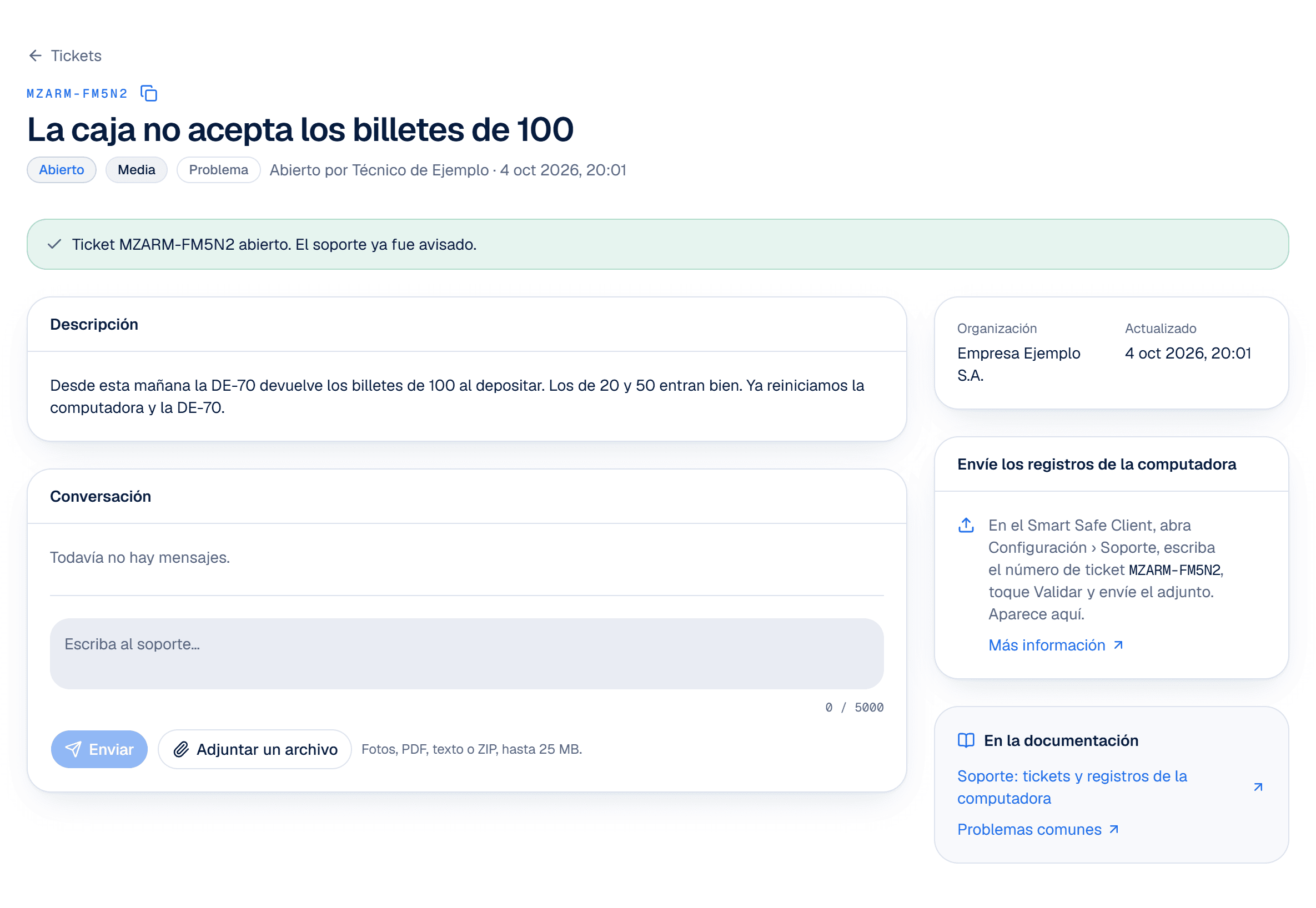Click the Actualizado date '4 oct 2026, 20:01'
This screenshot has width=1316, height=908.
(x=1188, y=354)
